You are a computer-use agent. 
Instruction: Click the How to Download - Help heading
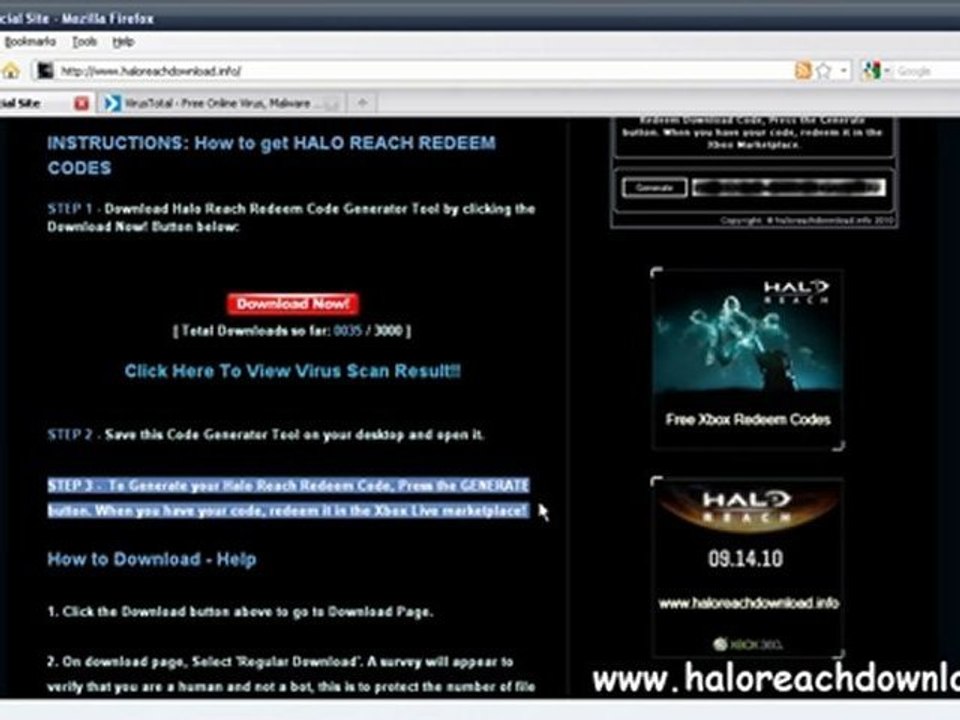(152, 559)
